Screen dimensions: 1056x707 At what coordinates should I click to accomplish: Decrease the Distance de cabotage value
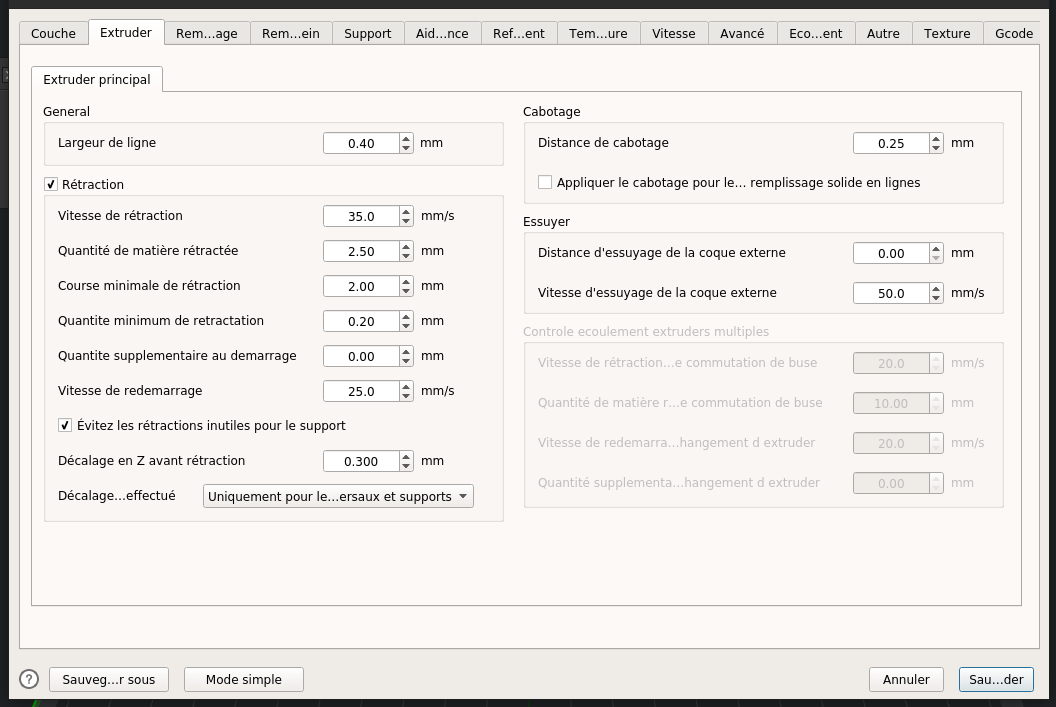pos(936,148)
